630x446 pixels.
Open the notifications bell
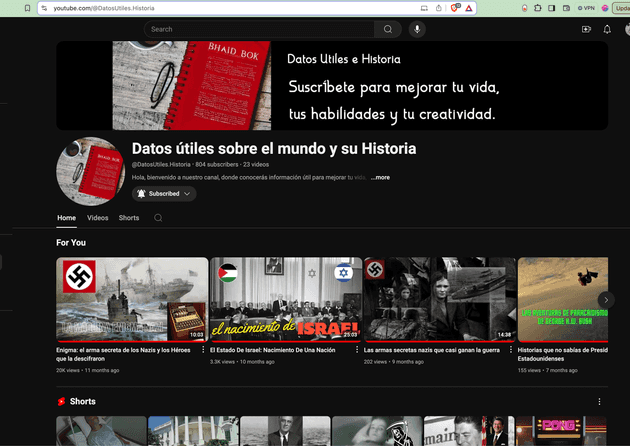(x=607, y=29)
